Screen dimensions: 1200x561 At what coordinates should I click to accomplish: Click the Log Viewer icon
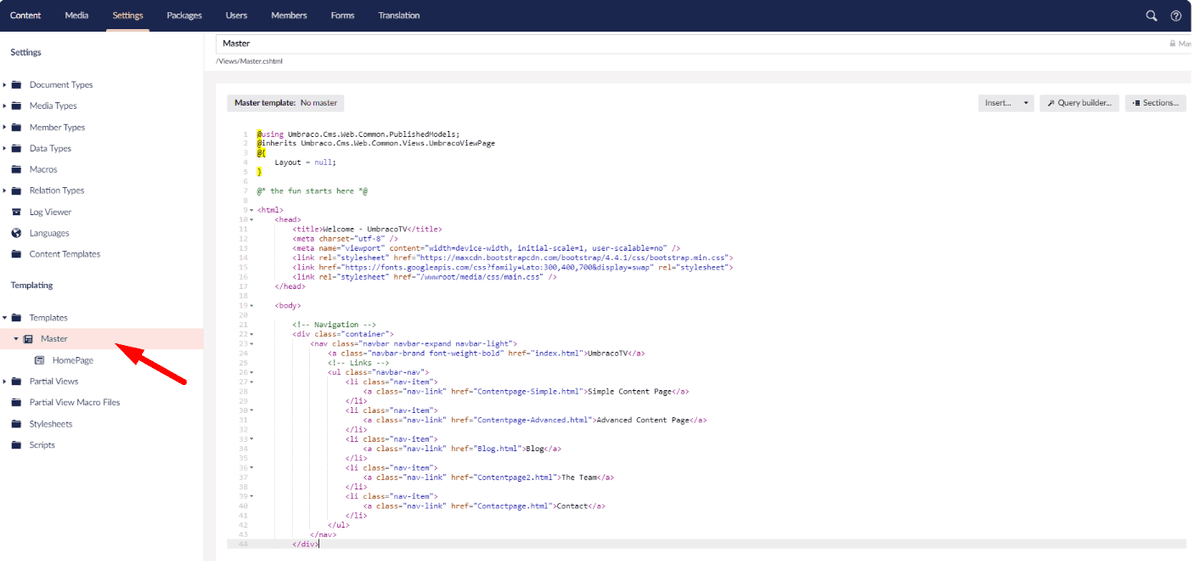tap(16, 212)
